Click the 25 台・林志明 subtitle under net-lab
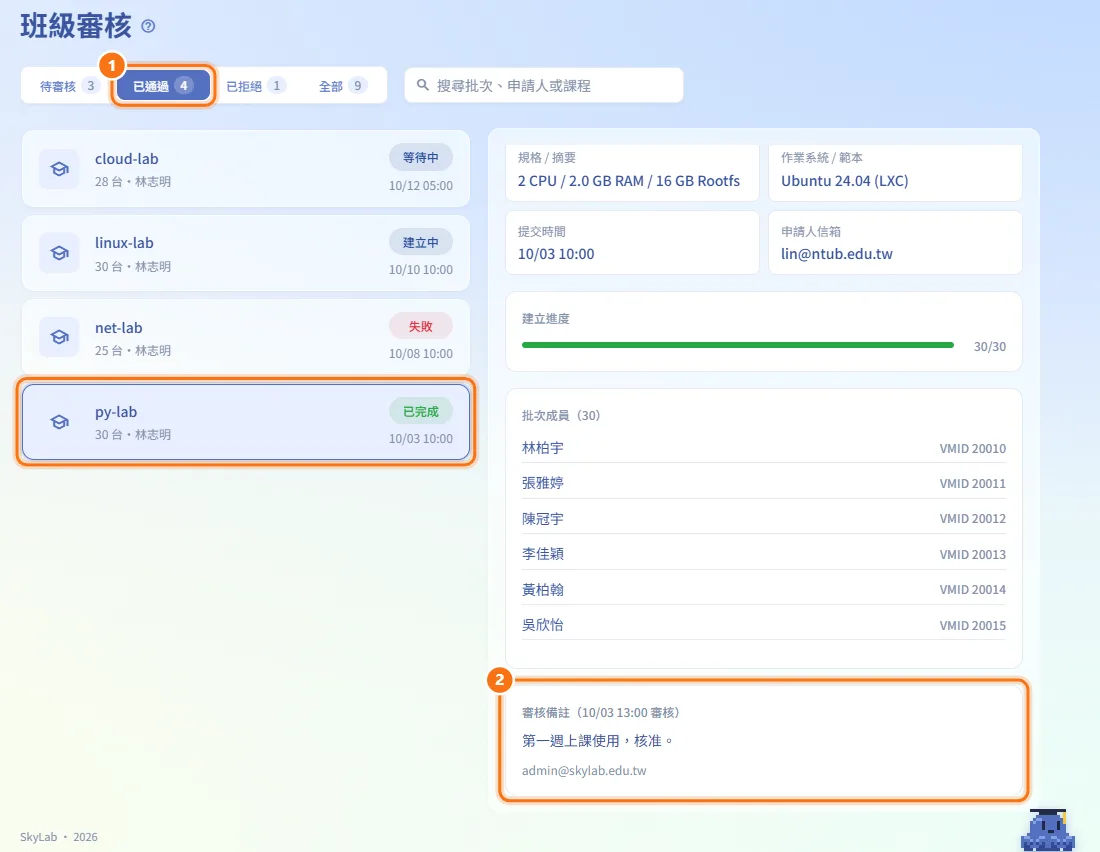 click(x=133, y=350)
